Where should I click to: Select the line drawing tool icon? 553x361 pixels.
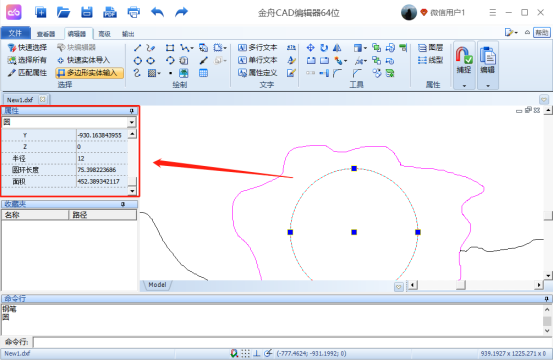(x=138, y=48)
